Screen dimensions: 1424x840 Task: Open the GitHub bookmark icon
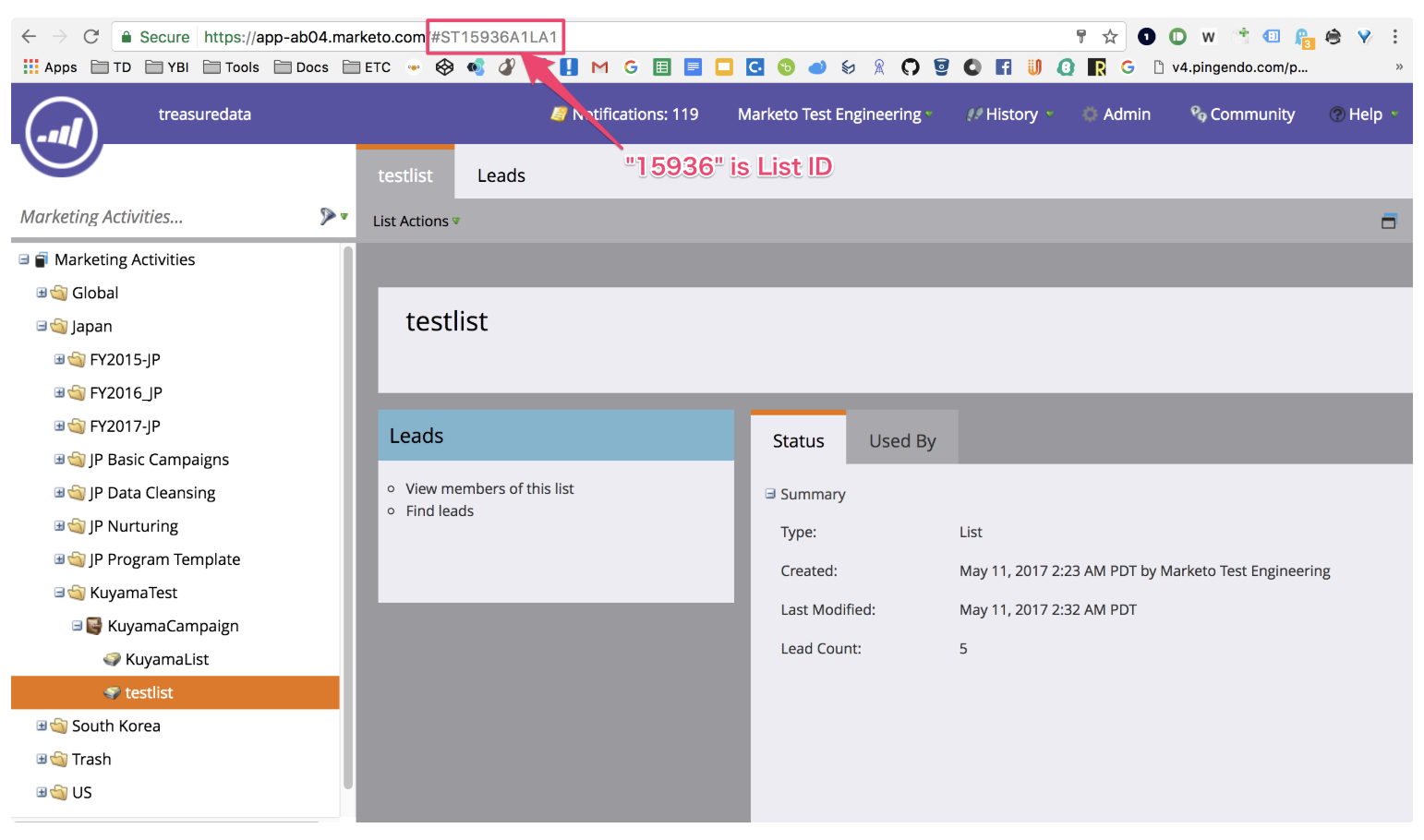pyautogui.click(x=911, y=67)
